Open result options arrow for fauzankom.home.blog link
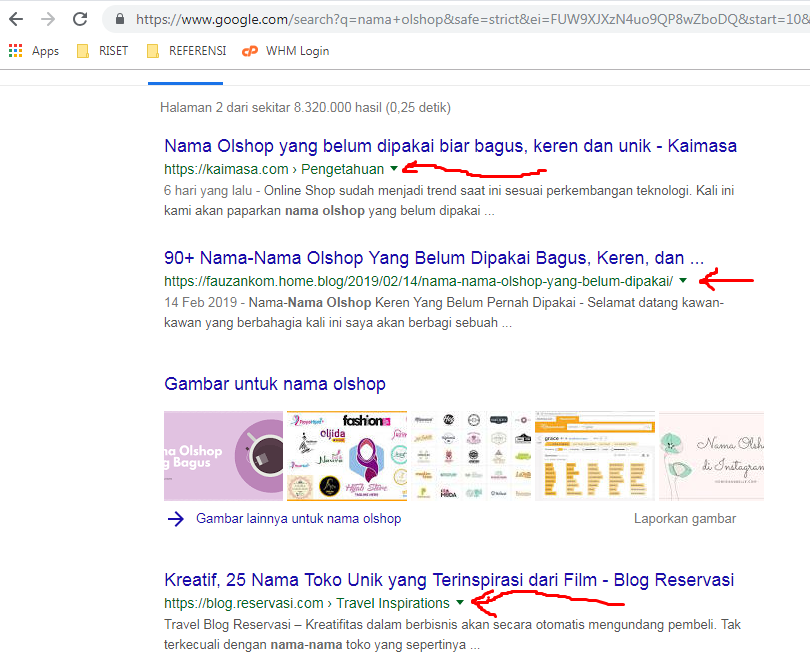Image resolution: width=810 pixels, height=672 pixels. pyautogui.click(x=682, y=281)
